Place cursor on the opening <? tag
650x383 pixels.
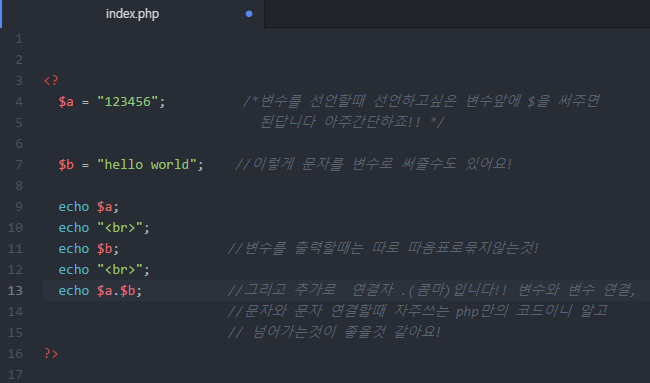click(51, 80)
